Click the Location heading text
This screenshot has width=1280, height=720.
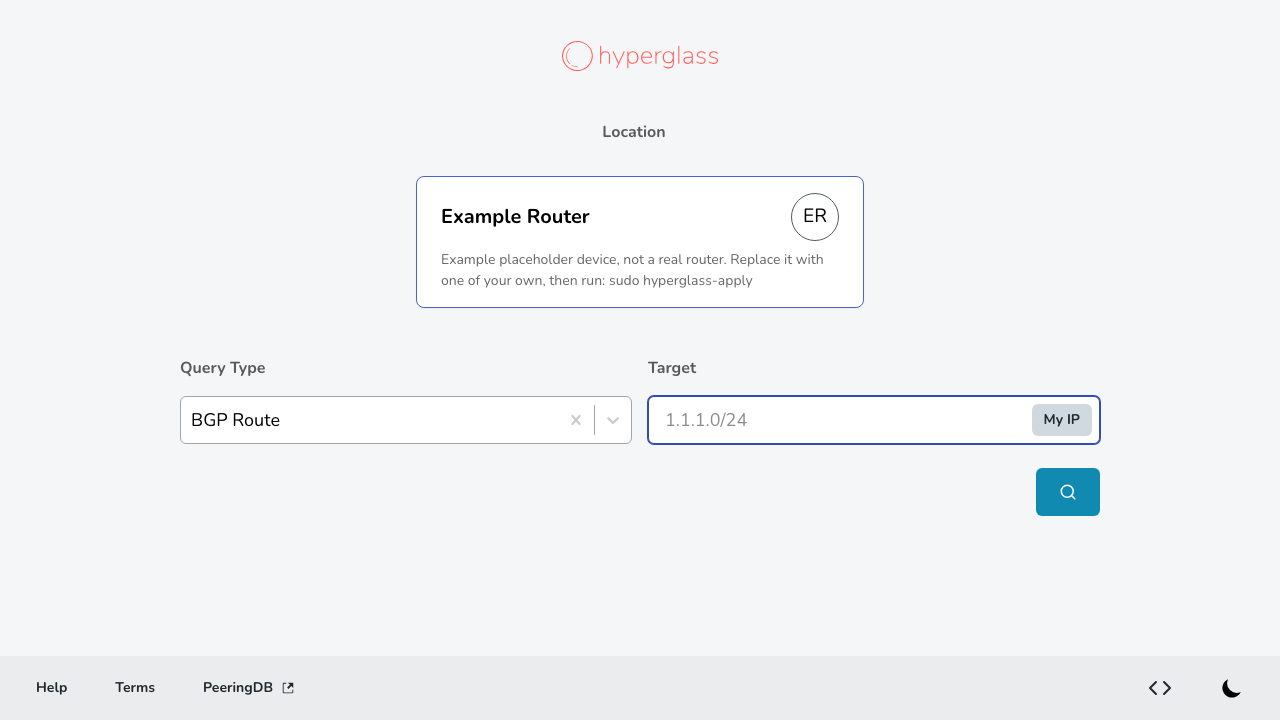coord(634,132)
